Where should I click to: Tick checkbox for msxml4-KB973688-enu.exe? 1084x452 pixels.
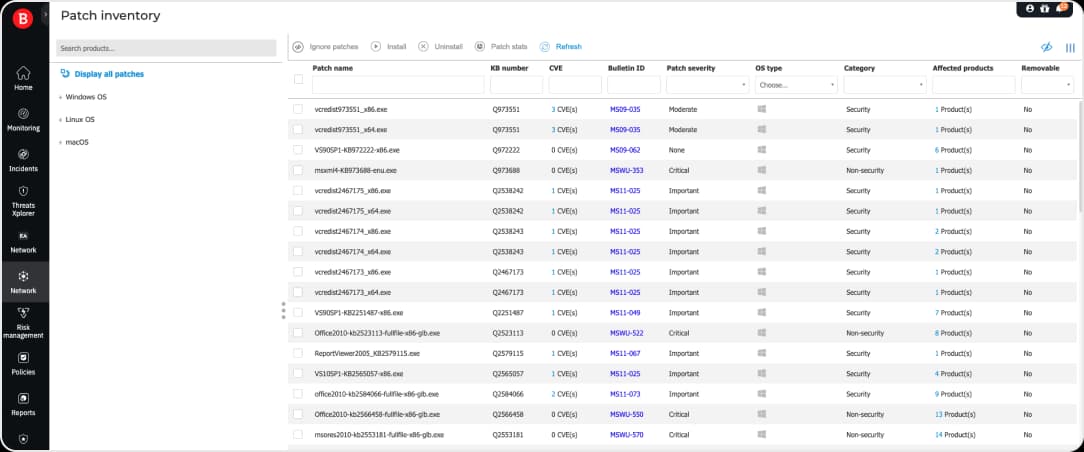[x=298, y=170]
